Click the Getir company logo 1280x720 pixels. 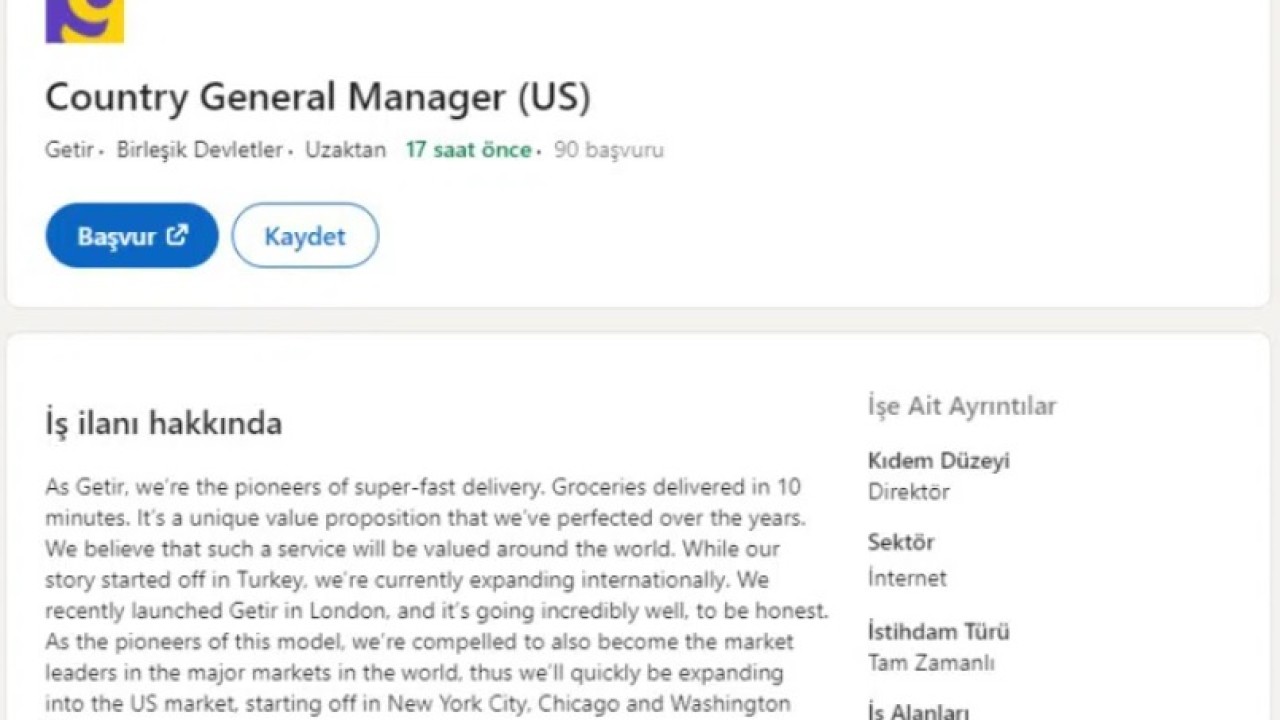[84, 20]
